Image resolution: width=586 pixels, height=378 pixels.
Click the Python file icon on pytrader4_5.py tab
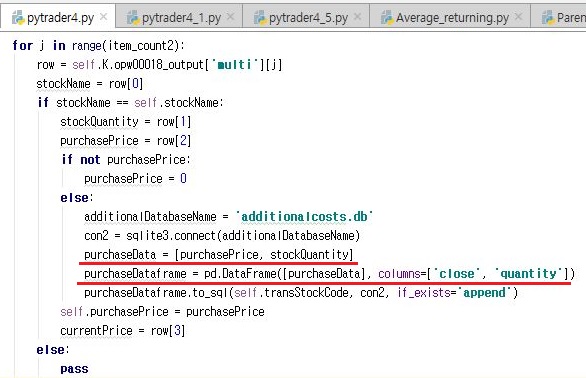(260, 18)
